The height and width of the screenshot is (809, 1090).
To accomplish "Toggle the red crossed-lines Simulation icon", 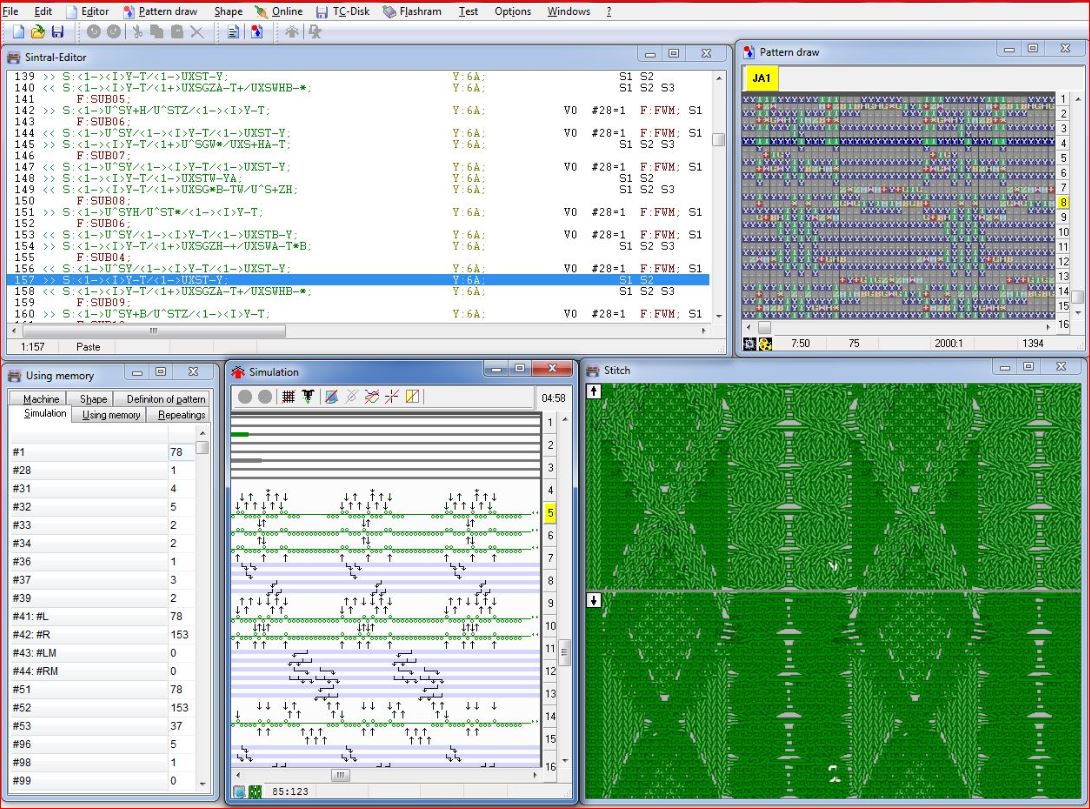I will (391, 397).
